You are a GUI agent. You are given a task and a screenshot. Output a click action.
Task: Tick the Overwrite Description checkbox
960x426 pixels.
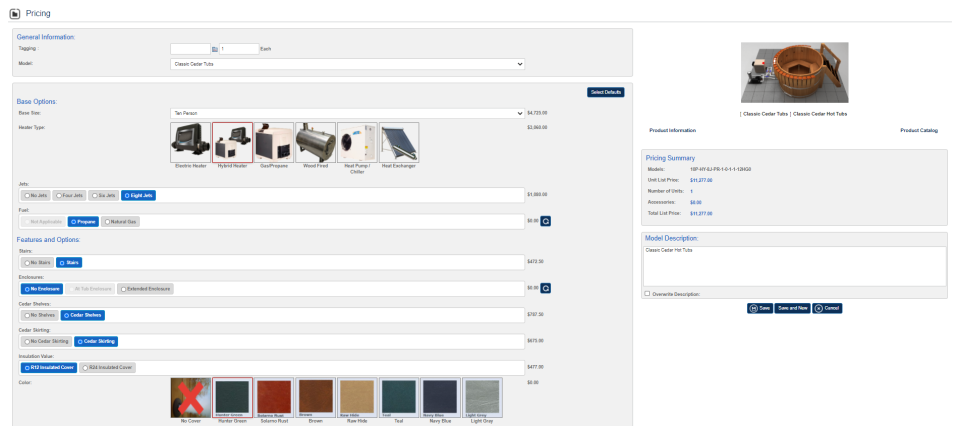pos(647,294)
